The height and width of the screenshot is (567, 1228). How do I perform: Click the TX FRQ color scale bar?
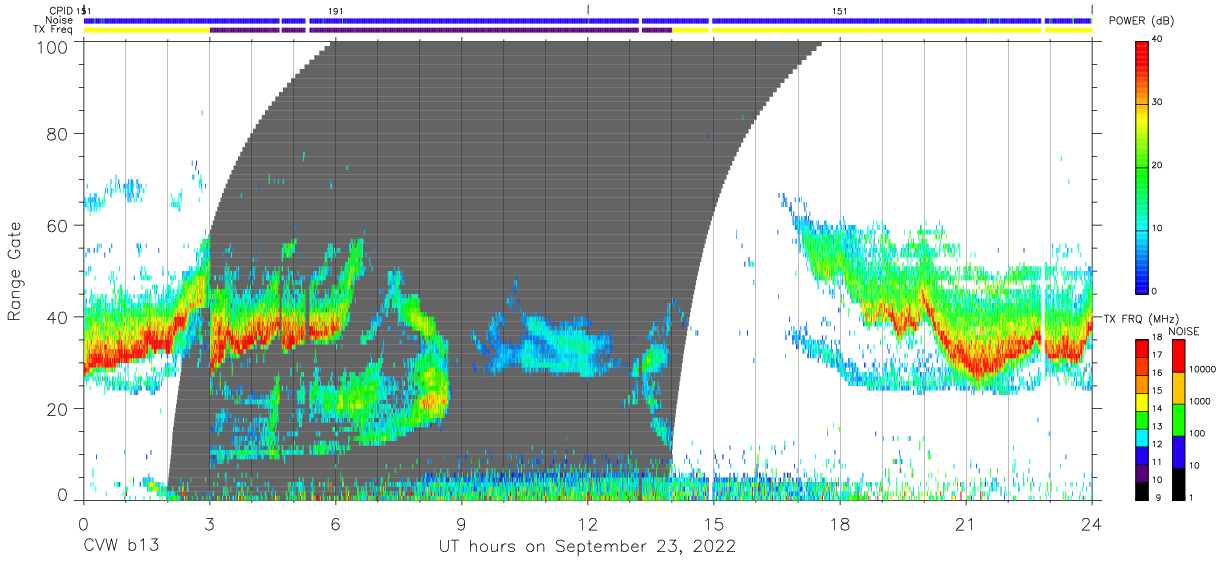click(x=1141, y=418)
